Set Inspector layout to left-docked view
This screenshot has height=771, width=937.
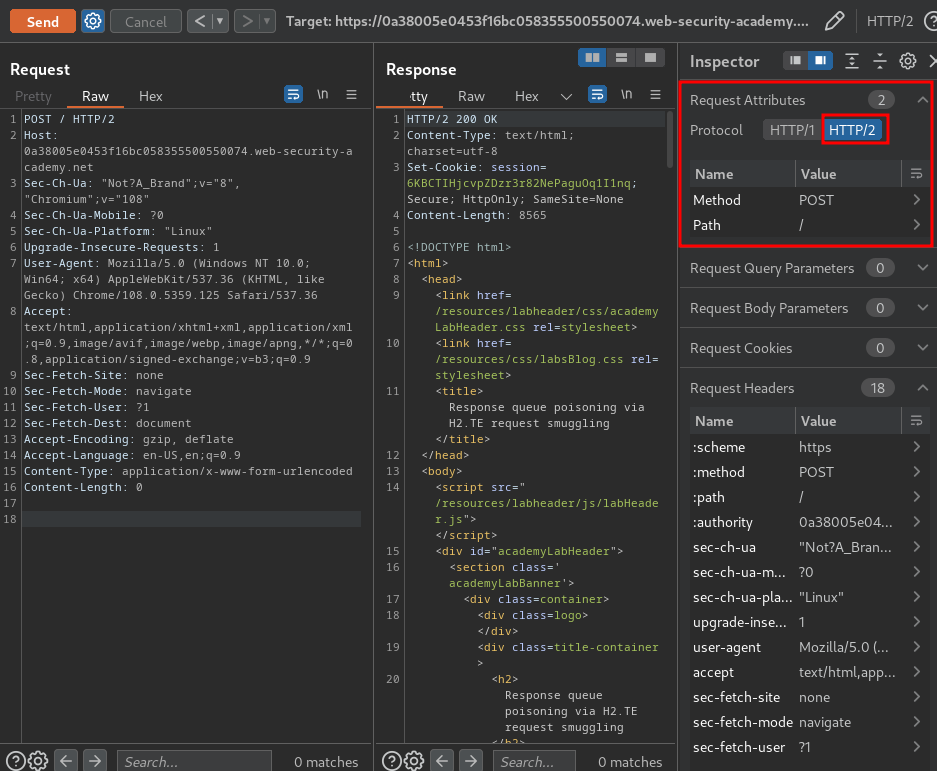(x=795, y=60)
